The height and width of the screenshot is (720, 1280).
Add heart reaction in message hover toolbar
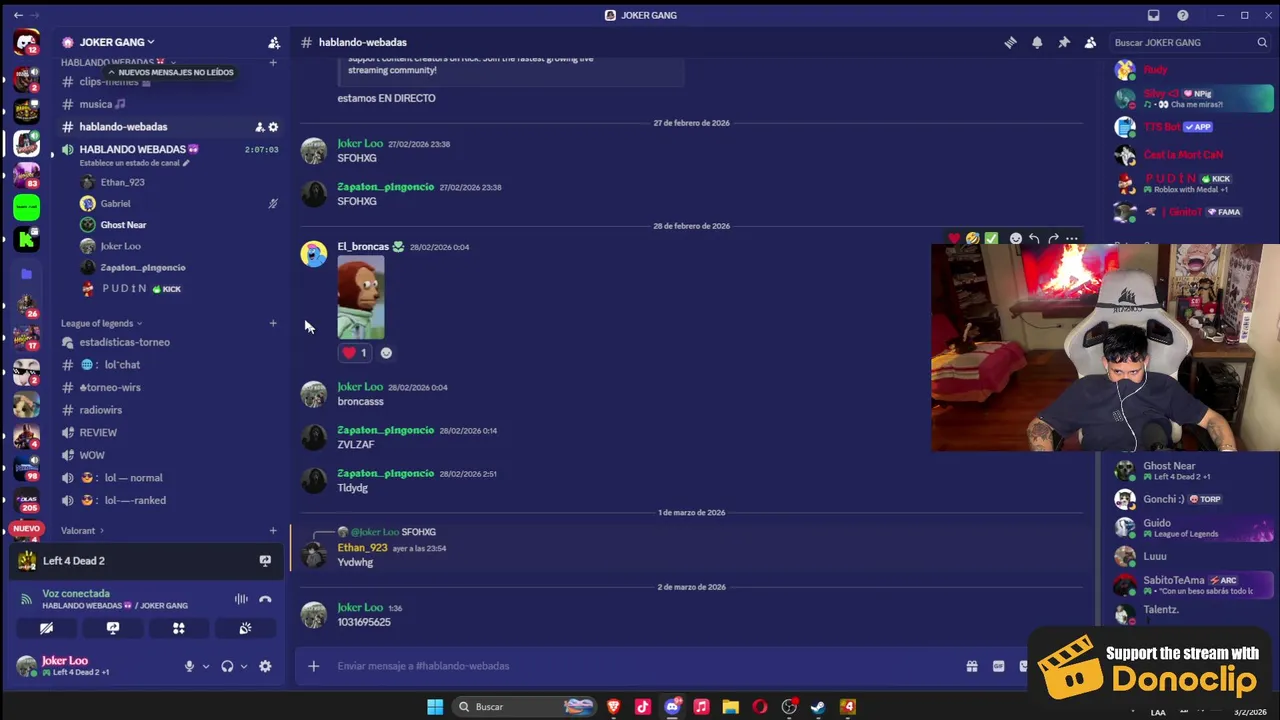point(954,239)
